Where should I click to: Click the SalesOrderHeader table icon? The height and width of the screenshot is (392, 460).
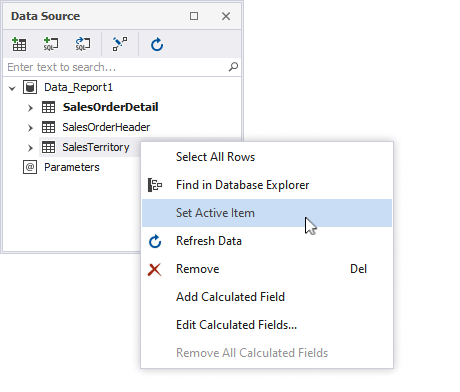click(49, 127)
